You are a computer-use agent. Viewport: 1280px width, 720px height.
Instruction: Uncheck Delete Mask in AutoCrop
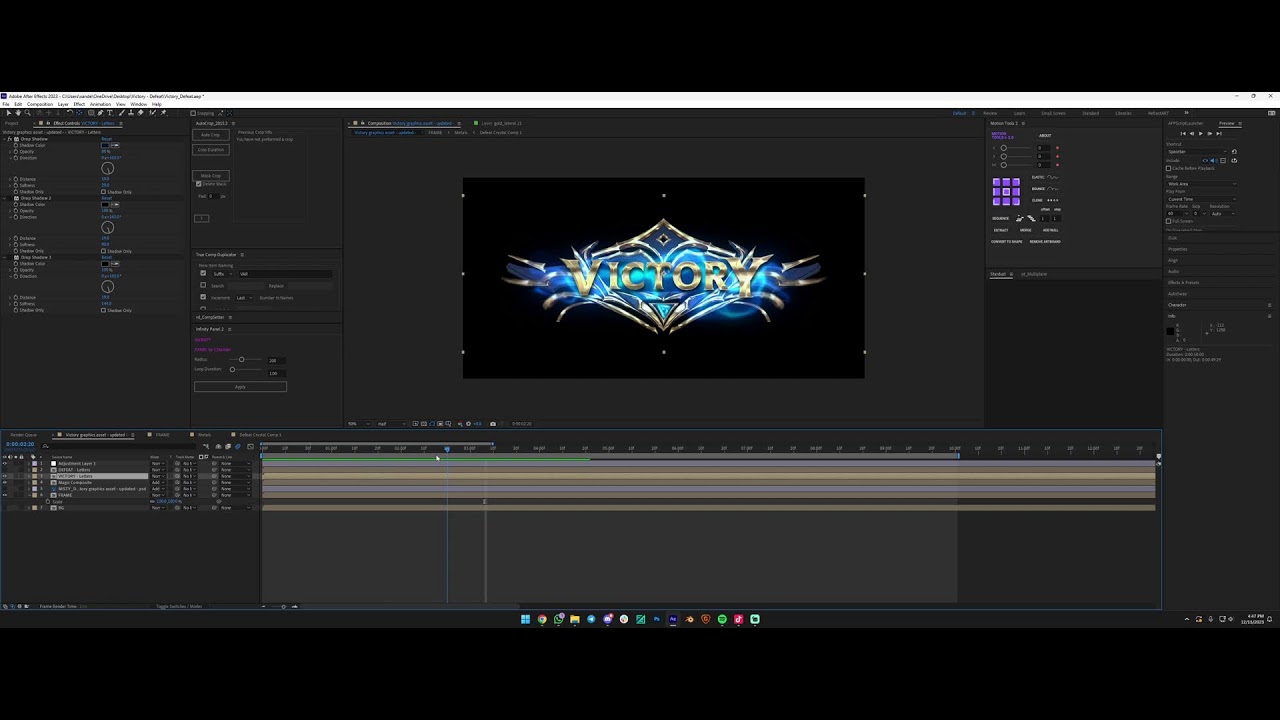point(199,184)
